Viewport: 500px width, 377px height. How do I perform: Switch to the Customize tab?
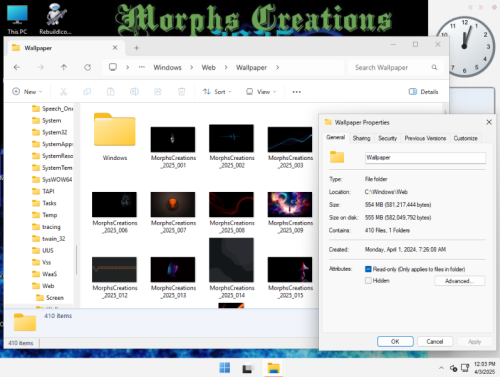465,138
